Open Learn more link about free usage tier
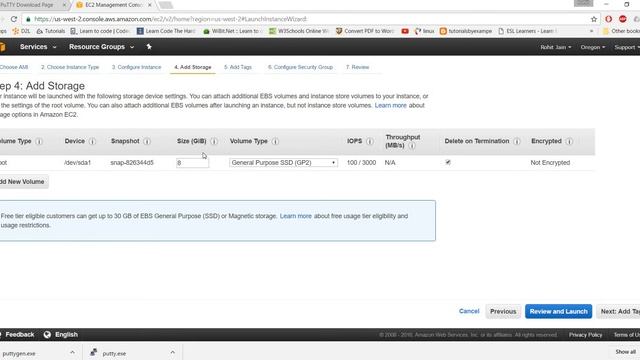640x360 pixels. (296, 216)
